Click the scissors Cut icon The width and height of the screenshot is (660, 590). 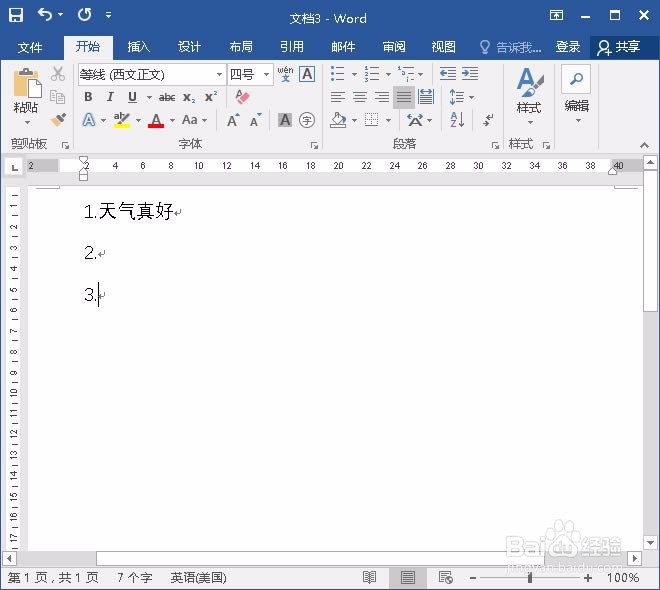coord(58,74)
